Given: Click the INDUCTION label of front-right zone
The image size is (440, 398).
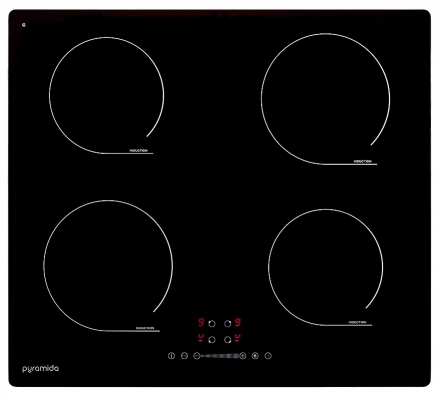Looking at the screenshot, I should [x=357, y=322].
